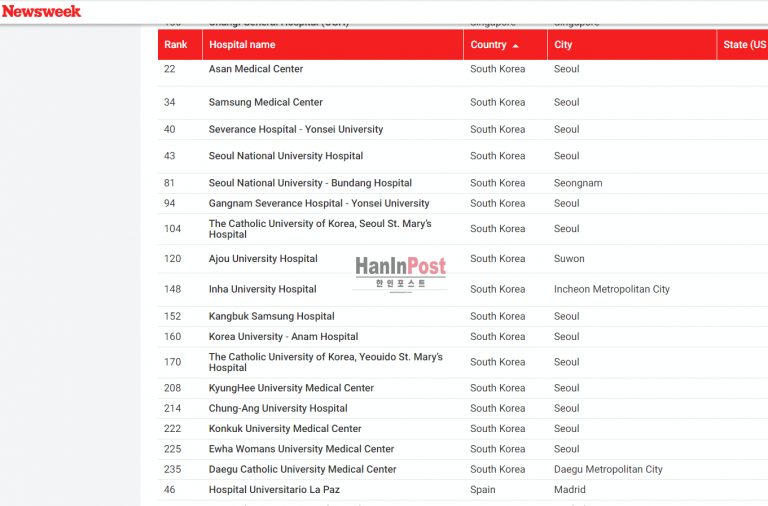Select Daegu Catholic University Medical Center

tap(302, 469)
